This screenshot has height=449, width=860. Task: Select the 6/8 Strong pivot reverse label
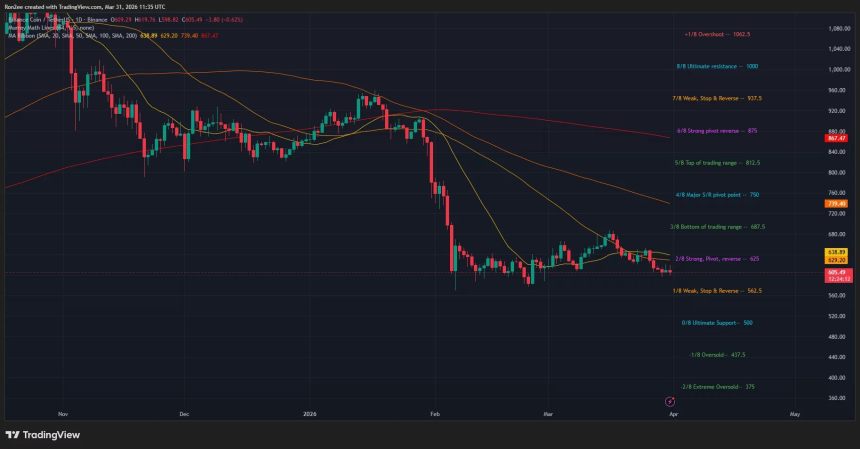(719, 130)
